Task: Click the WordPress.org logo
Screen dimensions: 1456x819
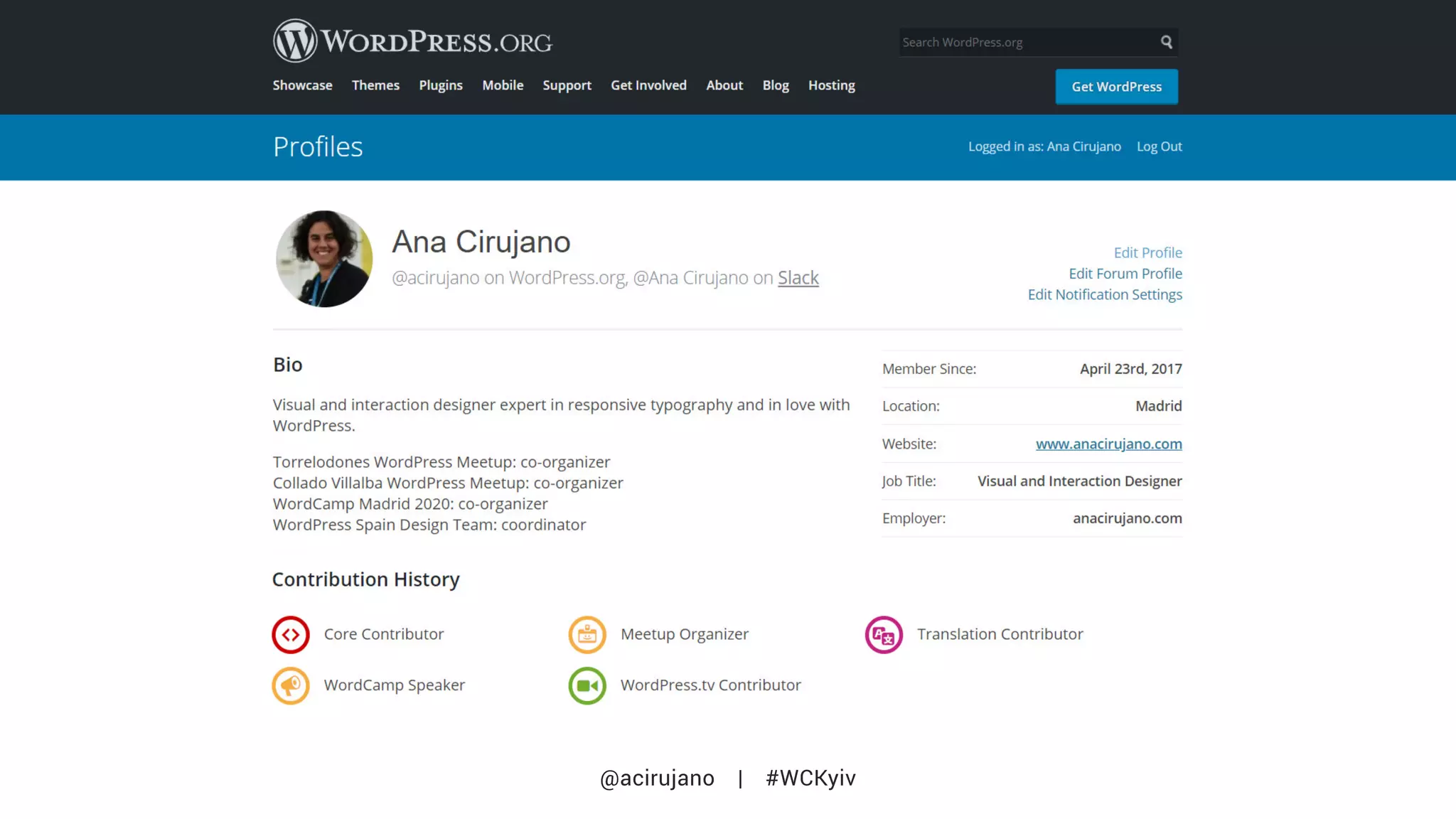Action: coord(412,41)
